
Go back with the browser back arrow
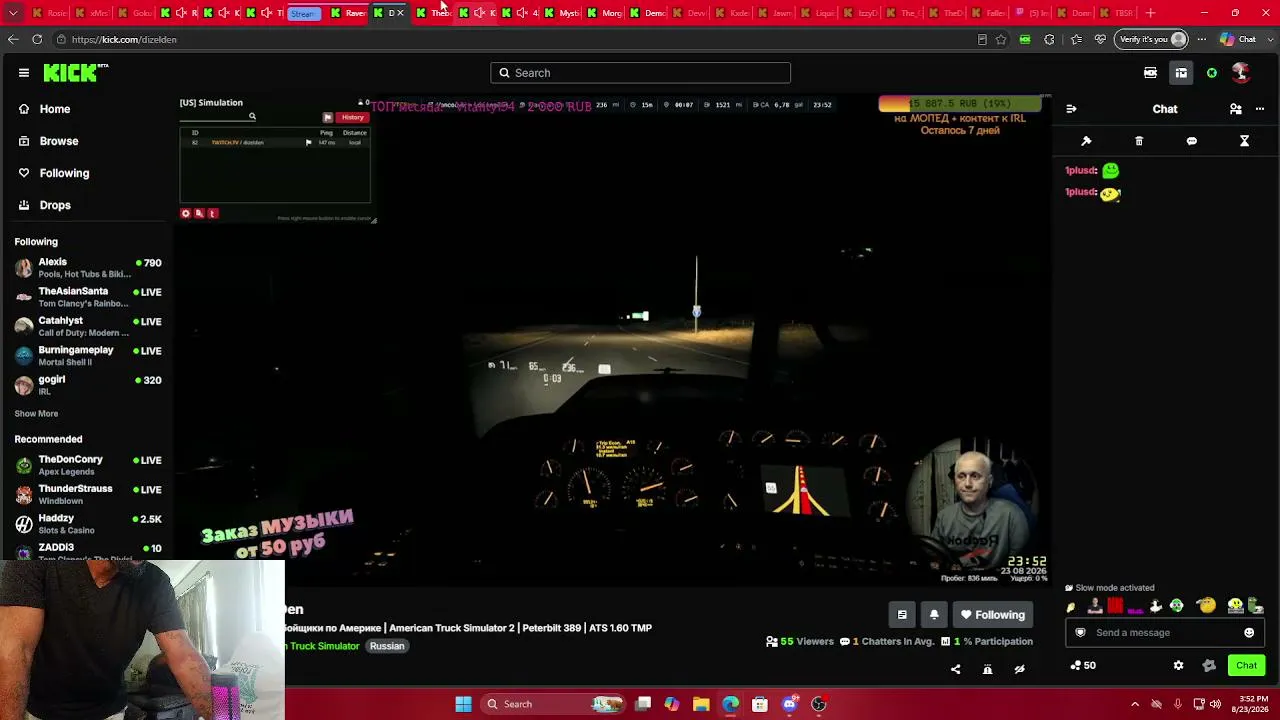13,39
